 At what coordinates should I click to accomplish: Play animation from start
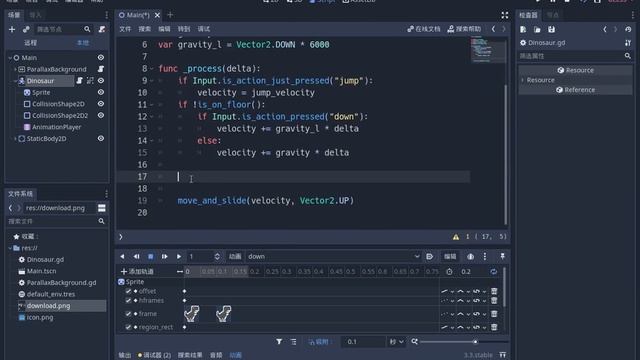(x=164, y=256)
